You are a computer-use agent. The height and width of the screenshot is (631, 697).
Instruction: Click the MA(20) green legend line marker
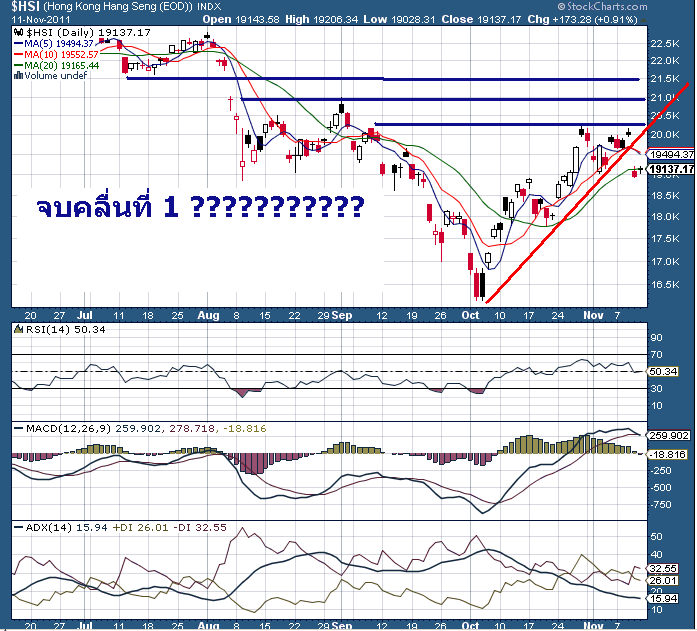[18, 65]
